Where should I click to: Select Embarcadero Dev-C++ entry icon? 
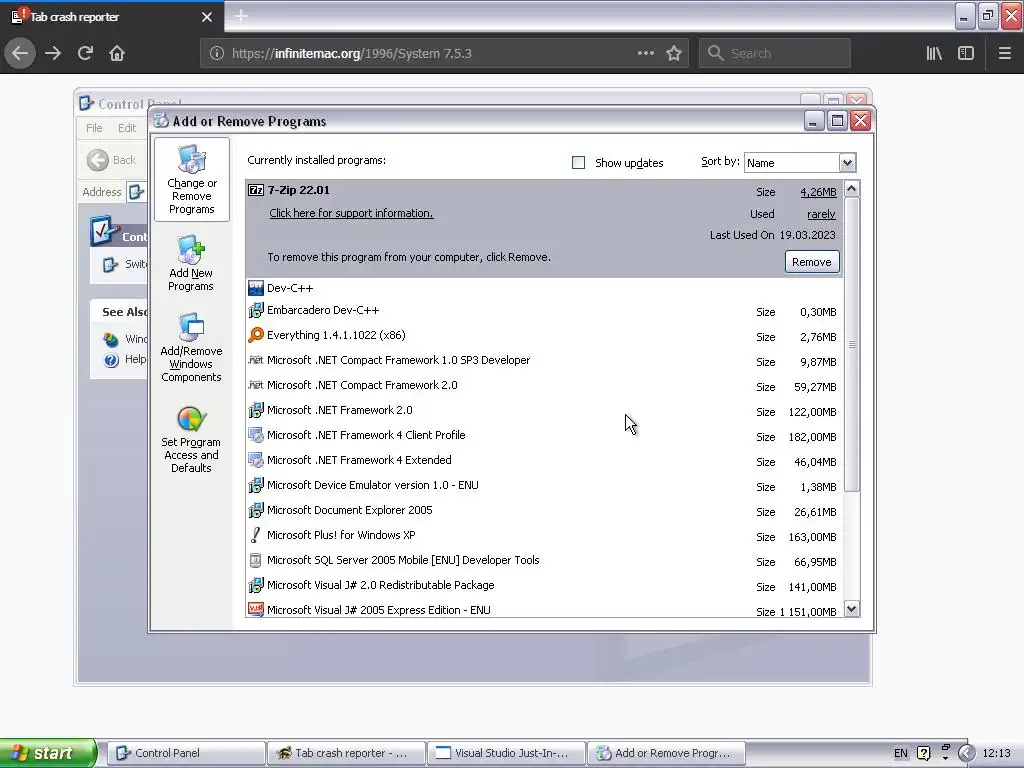tap(256, 310)
